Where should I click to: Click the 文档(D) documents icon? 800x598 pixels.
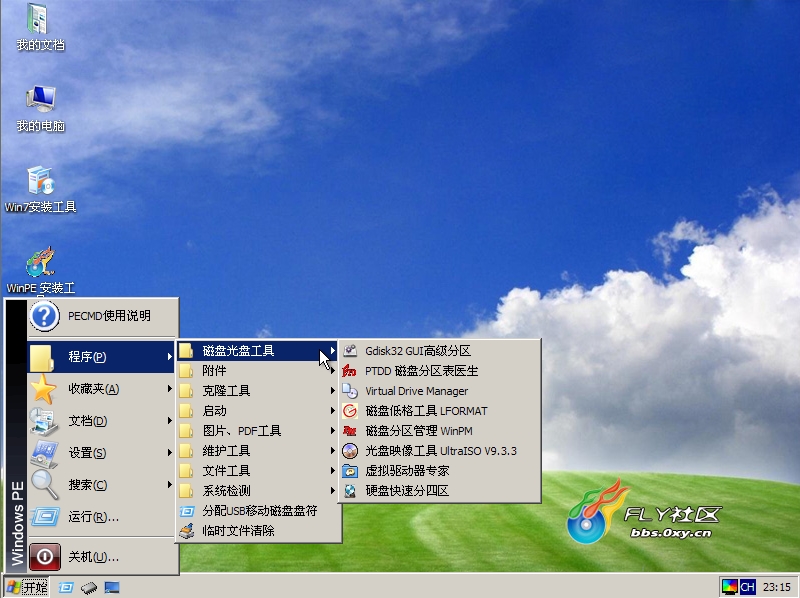tap(43, 421)
